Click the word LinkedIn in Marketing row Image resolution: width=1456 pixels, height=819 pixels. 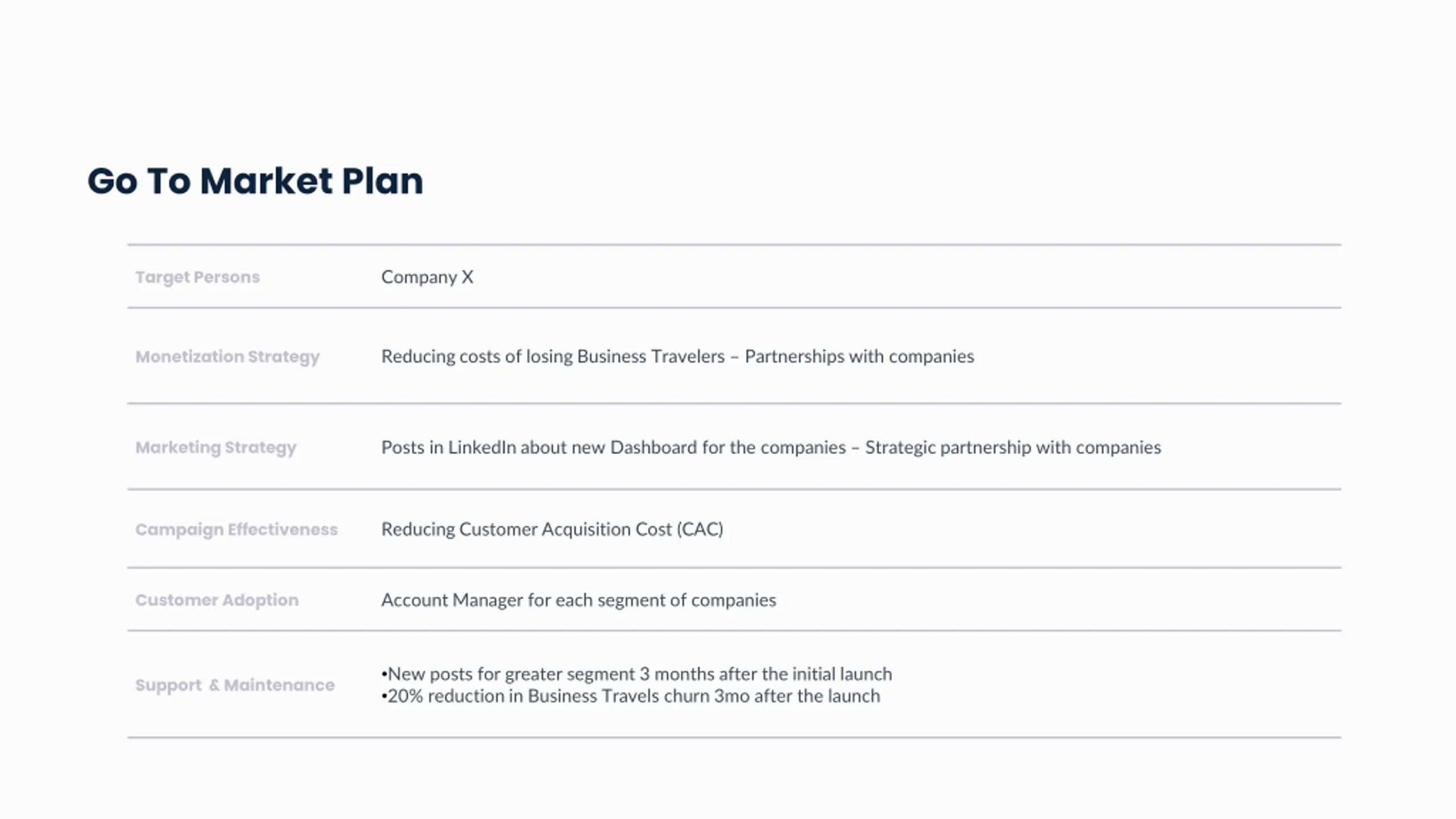point(482,448)
